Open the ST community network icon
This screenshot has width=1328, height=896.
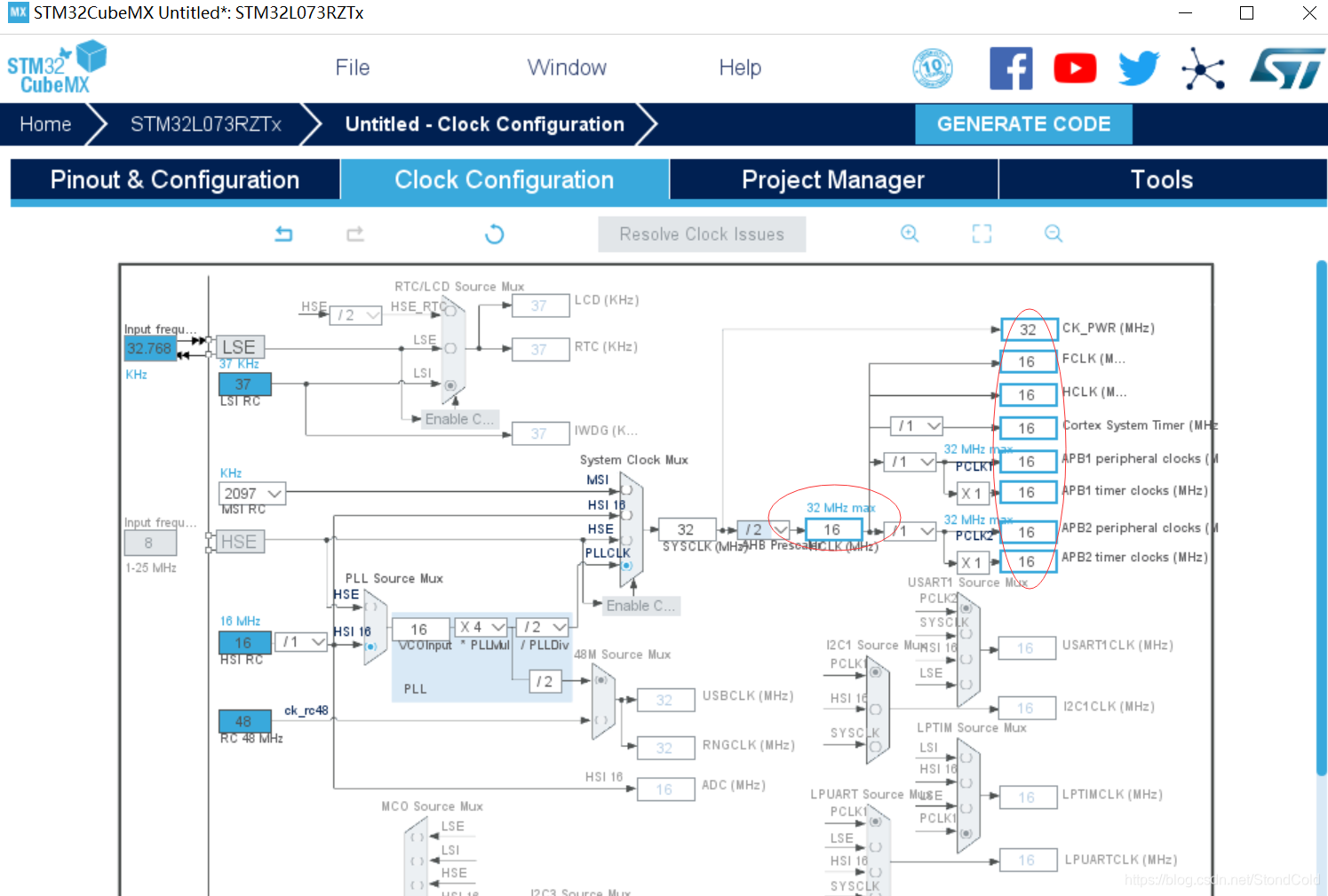click(x=1204, y=68)
